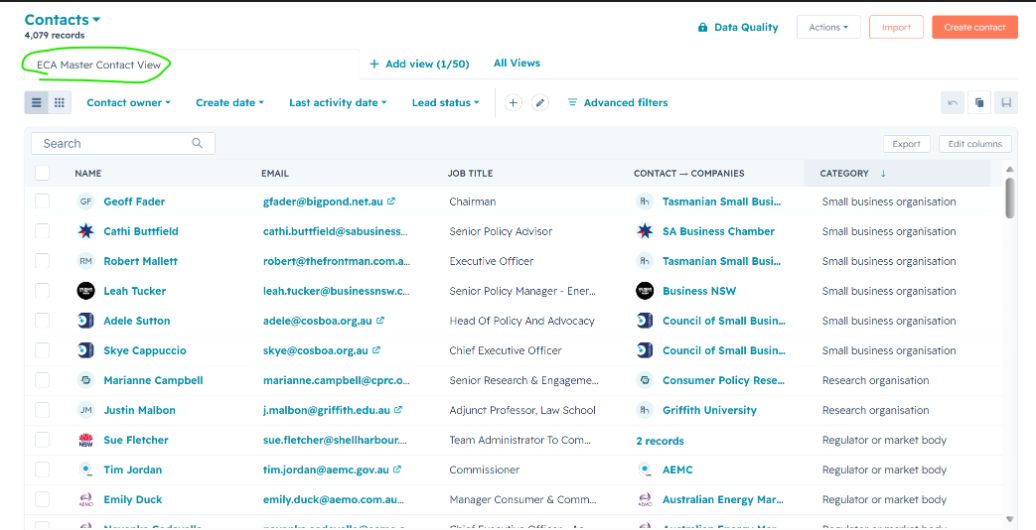Click the AEMC company logo icon
This screenshot has width=1036, height=530.
pyautogui.click(x=645, y=470)
